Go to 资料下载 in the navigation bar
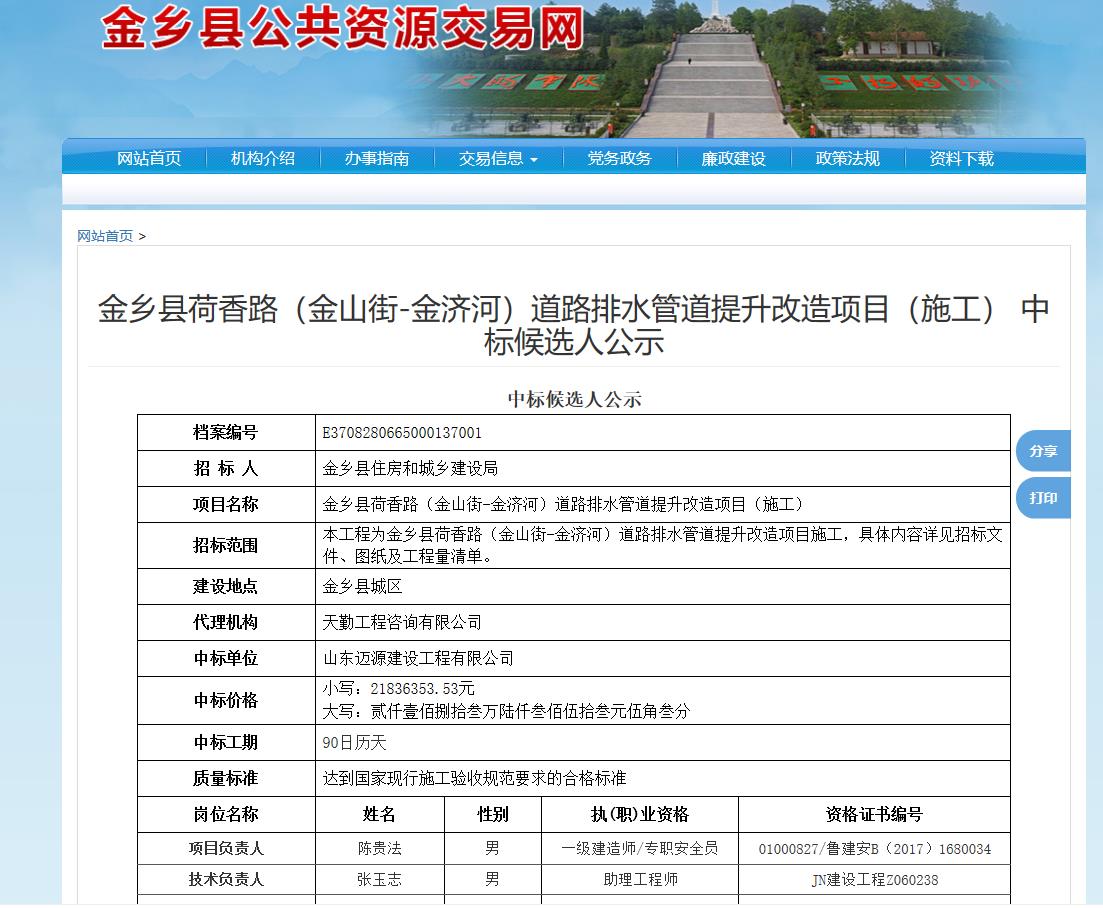The image size is (1103, 908). [x=961, y=159]
